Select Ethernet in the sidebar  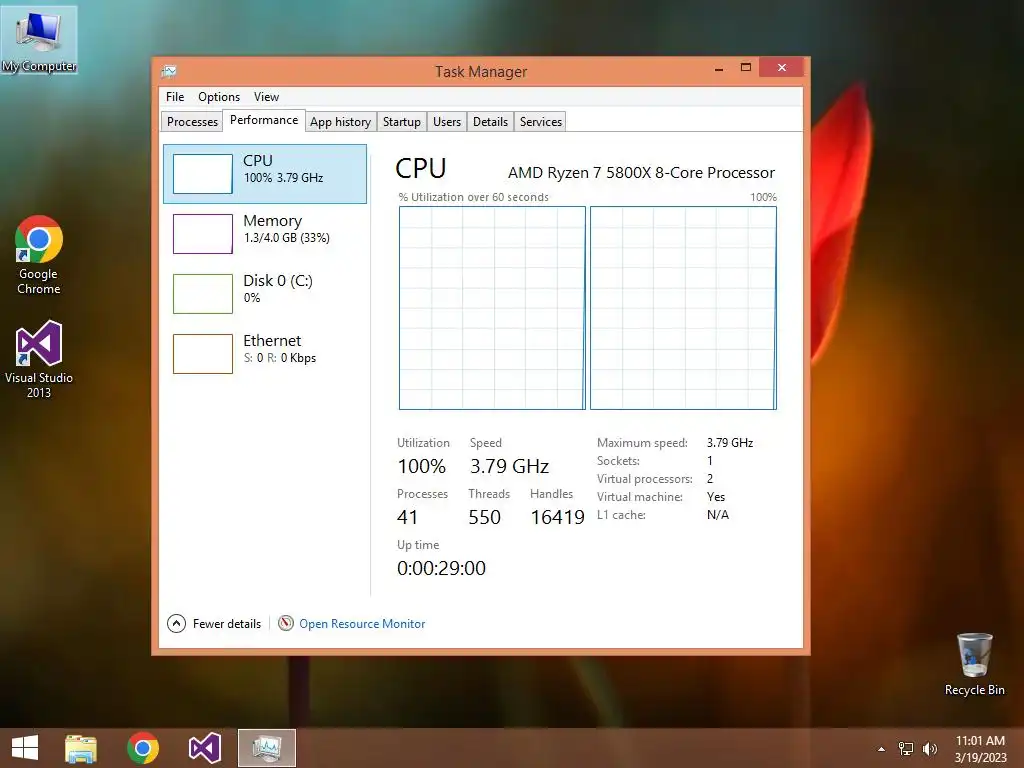click(x=265, y=354)
